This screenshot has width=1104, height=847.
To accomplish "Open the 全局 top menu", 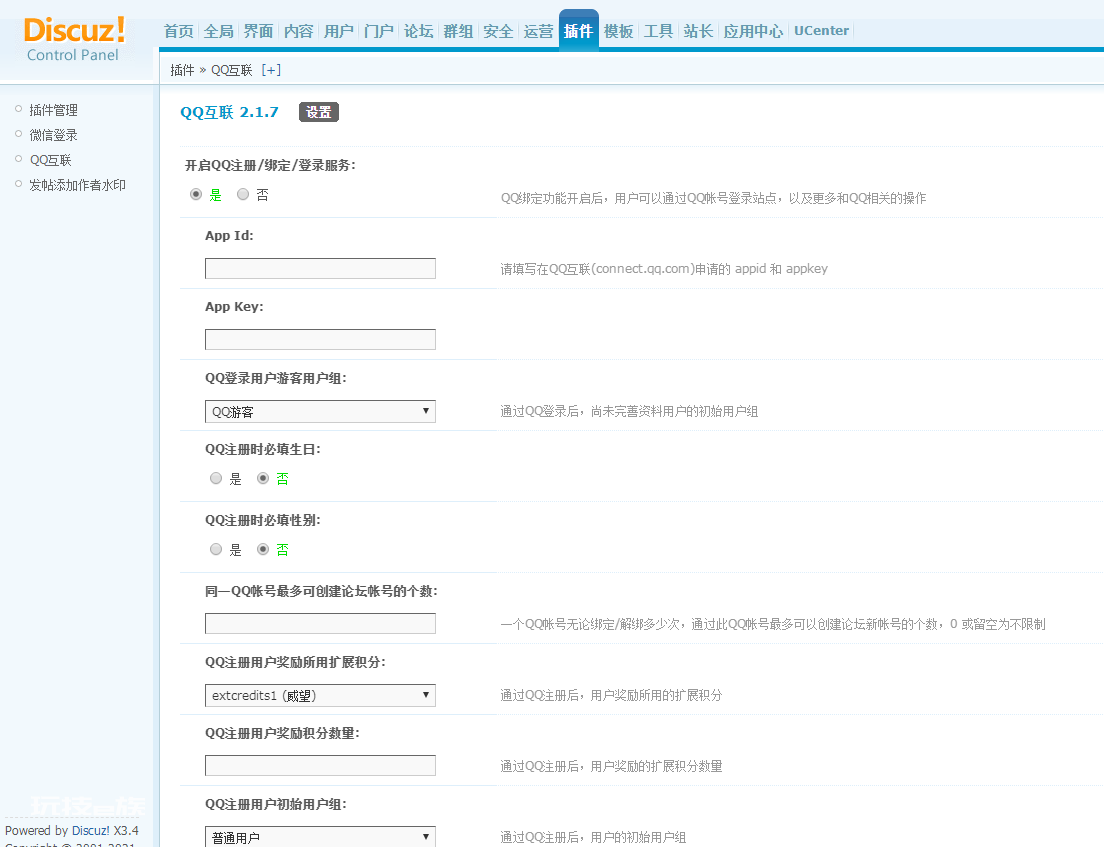I will (x=218, y=31).
